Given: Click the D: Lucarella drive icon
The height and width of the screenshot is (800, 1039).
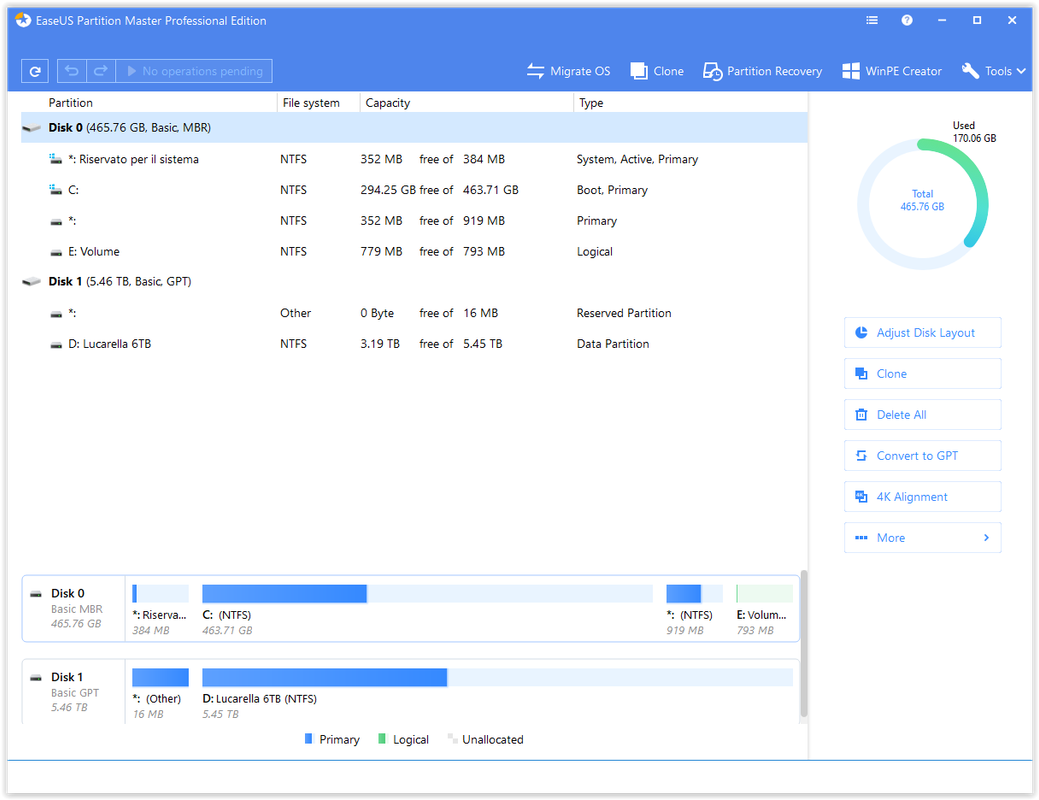Looking at the screenshot, I should point(56,344).
